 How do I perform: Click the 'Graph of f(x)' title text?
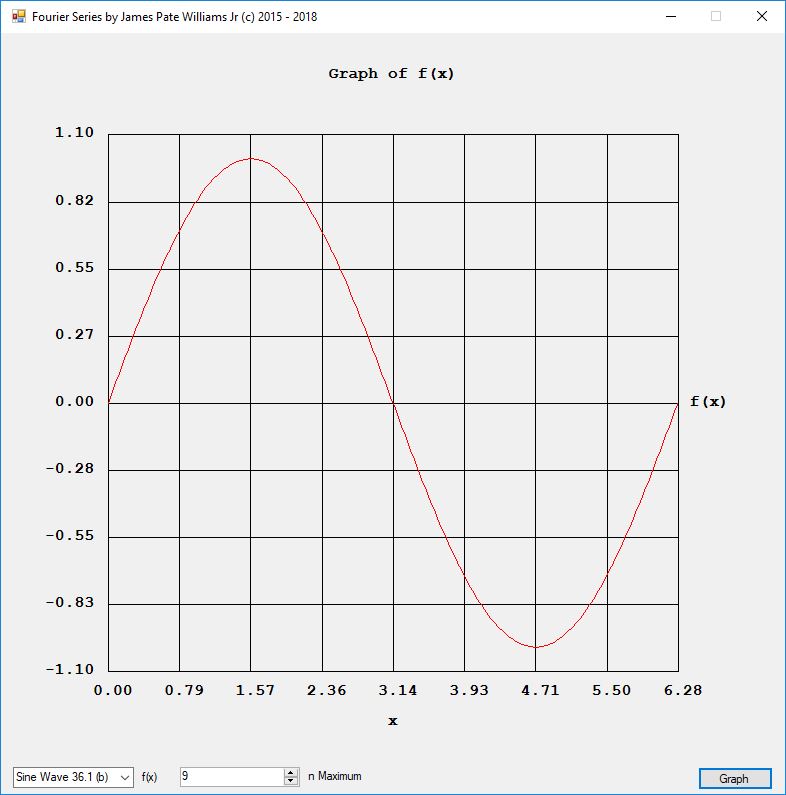coord(391,74)
